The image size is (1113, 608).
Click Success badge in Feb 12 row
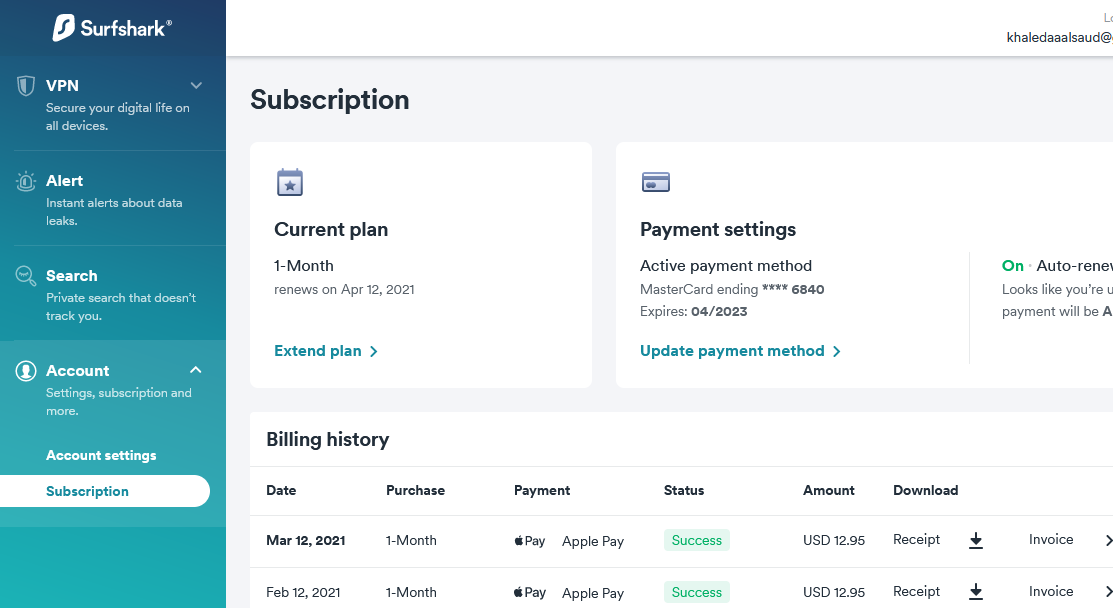[x=696, y=592]
